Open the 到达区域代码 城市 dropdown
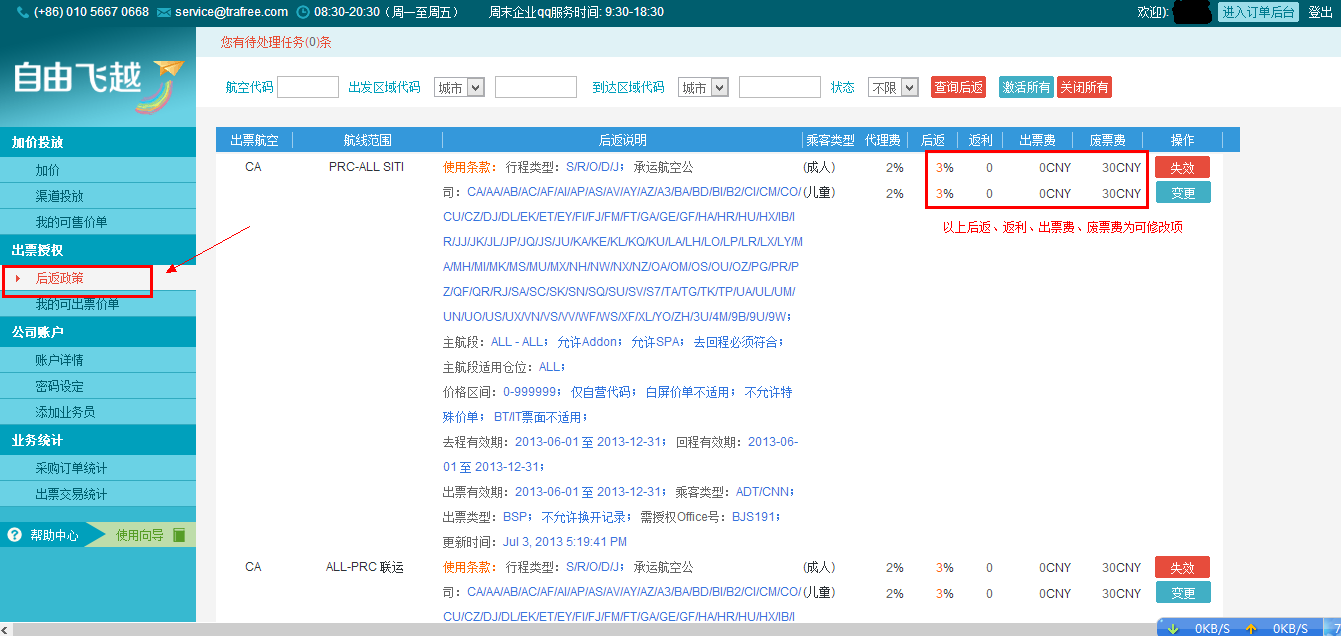Image resolution: width=1341 pixels, height=636 pixels. pyautogui.click(x=703, y=88)
